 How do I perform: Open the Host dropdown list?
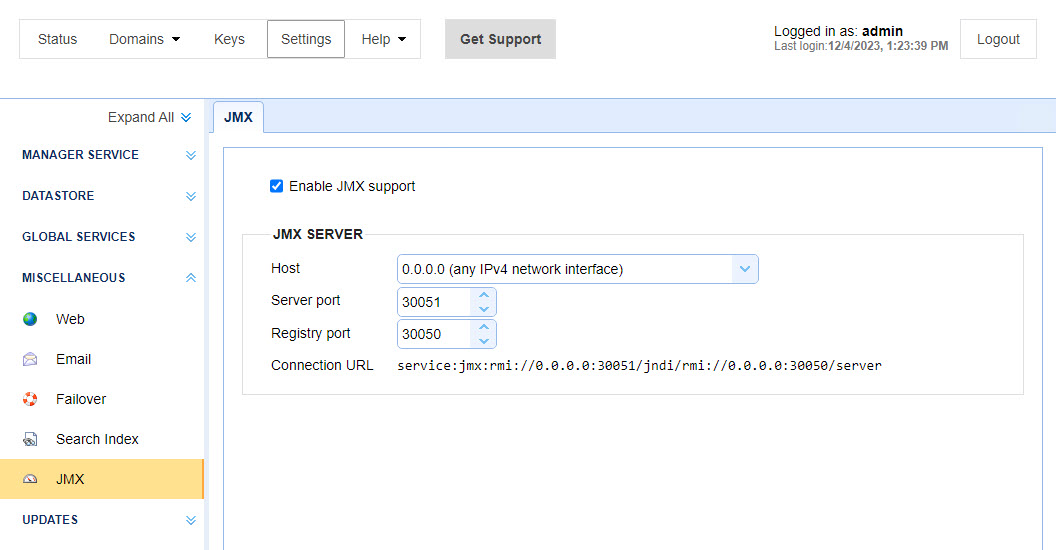tap(578, 269)
